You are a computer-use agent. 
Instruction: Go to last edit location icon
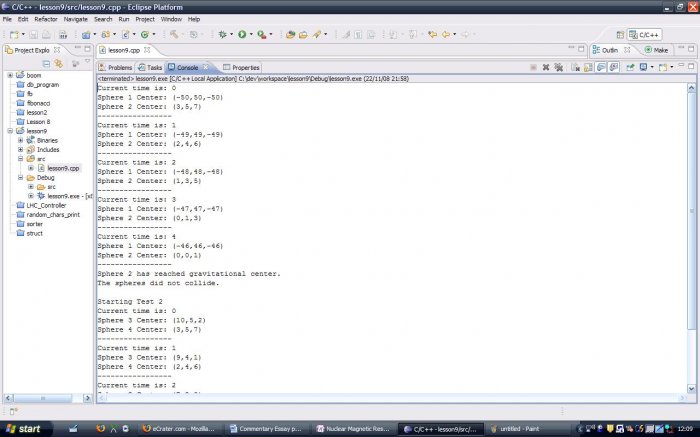tap(432, 34)
